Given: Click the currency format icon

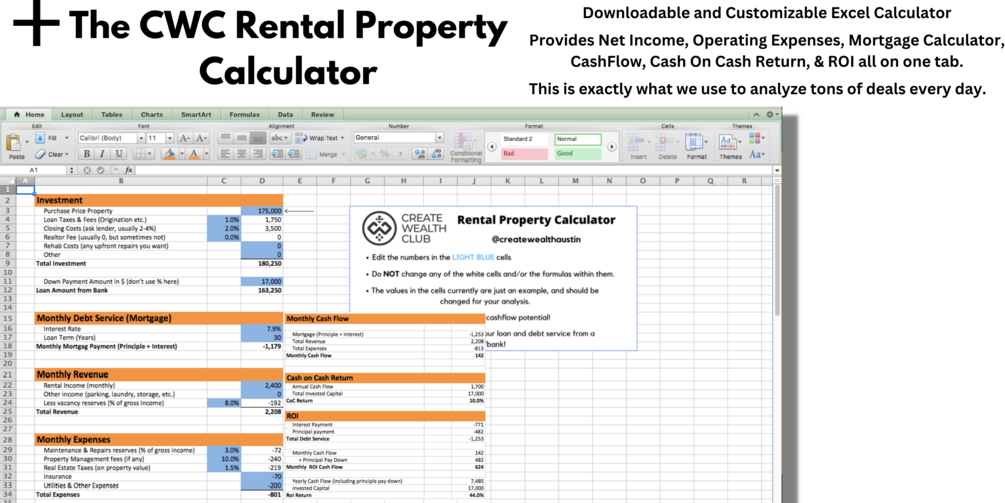Looking at the screenshot, I should [x=363, y=154].
